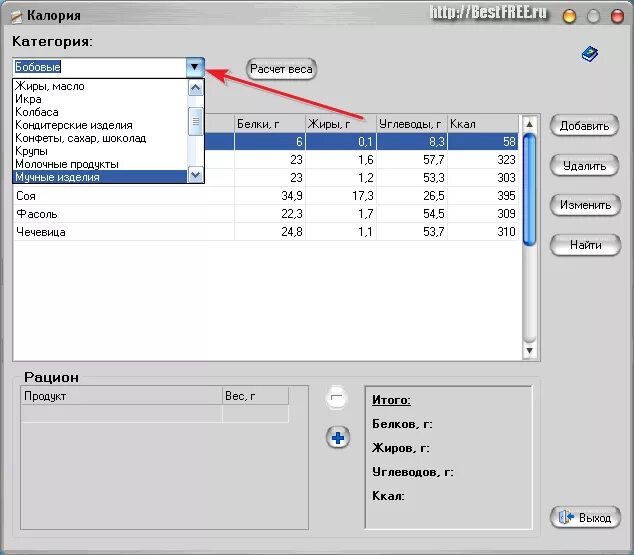Image resolution: width=634 pixels, height=555 pixels.
Task: Click the 54,5 carbohydrates cell
Action: pos(412,213)
